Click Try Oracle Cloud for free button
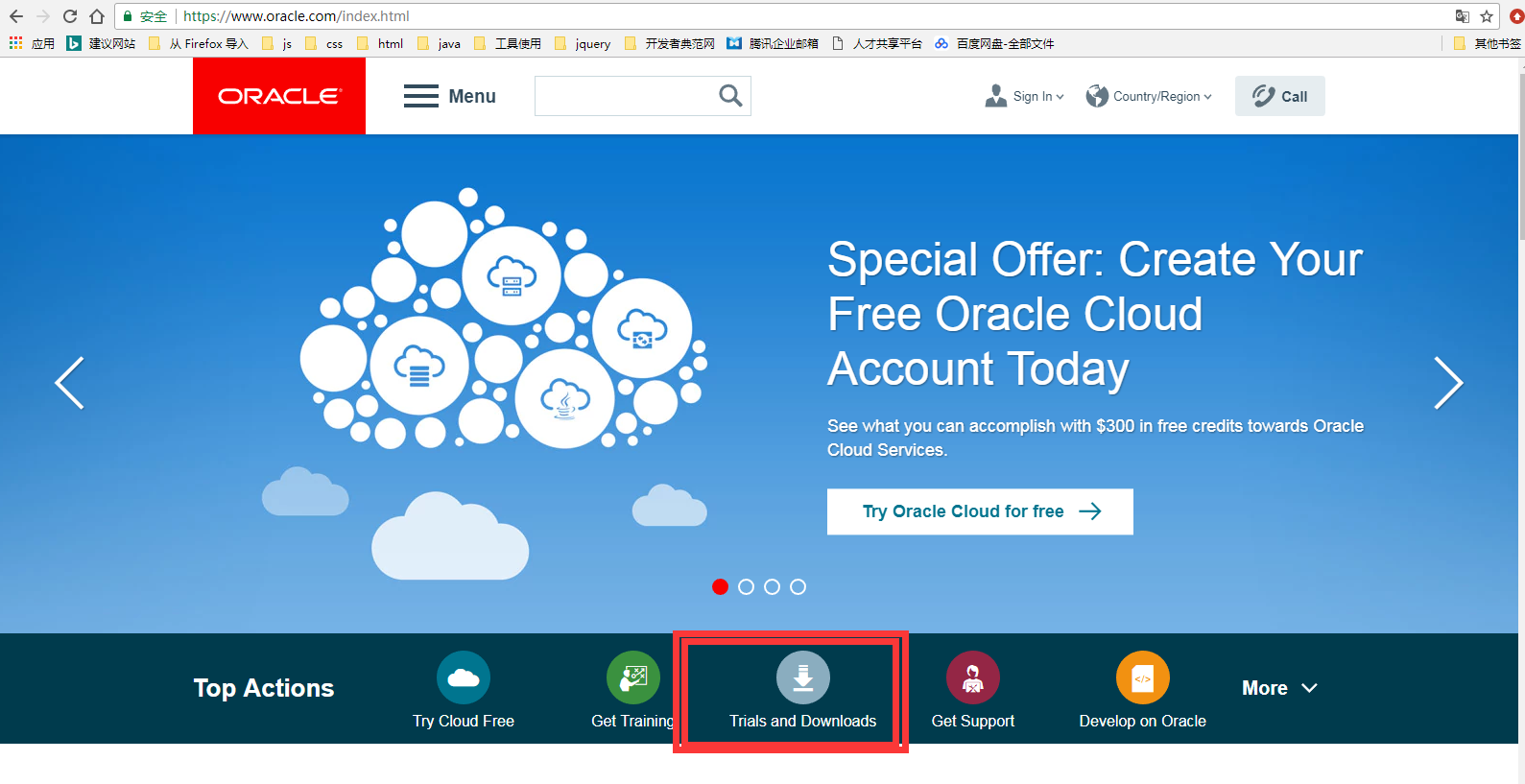The image size is (1525, 784). (980, 511)
